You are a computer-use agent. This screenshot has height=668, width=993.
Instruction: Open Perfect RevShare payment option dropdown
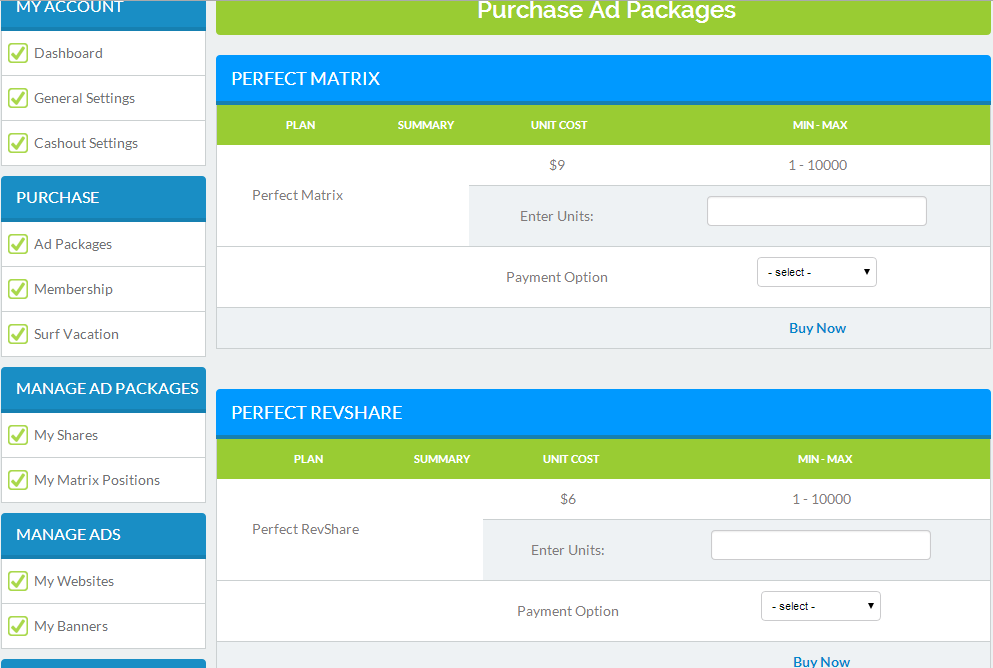point(820,606)
